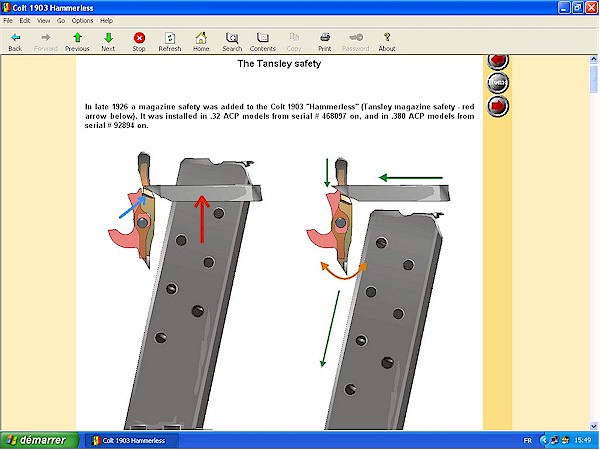This screenshot has height=450, width=600.
Task: Open the Help menu
Action: 106,21
